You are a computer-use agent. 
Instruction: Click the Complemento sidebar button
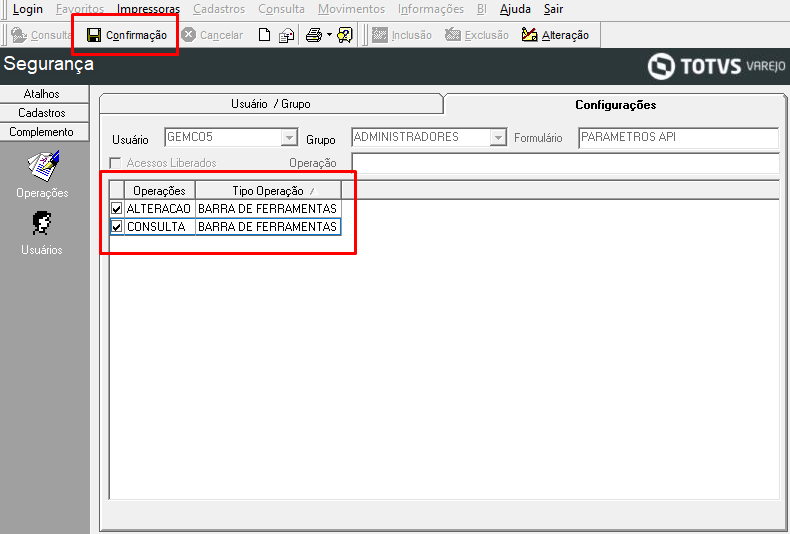point(42,132)
